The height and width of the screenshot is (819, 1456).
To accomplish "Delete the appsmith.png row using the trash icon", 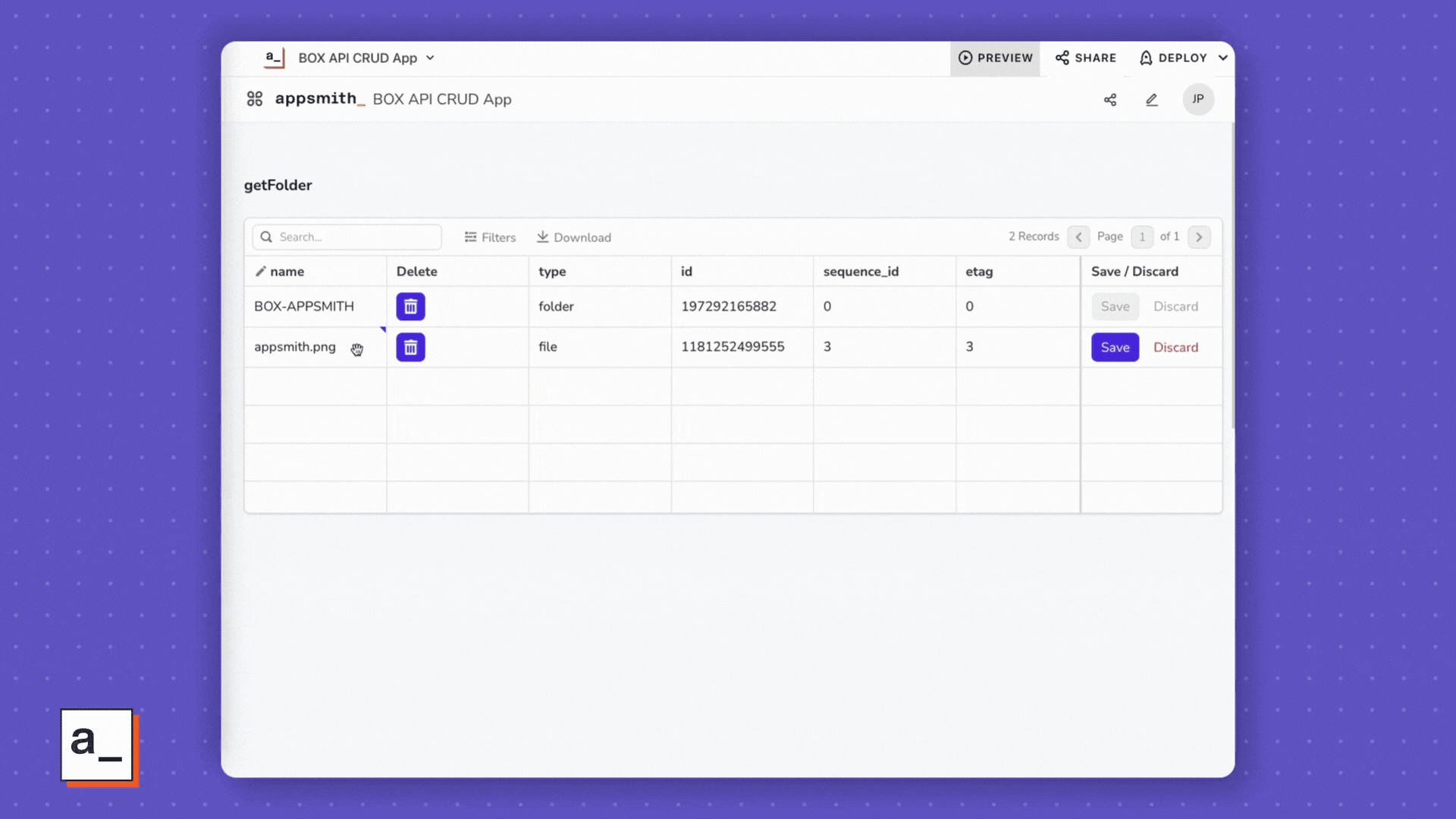I will coord(410,347).
